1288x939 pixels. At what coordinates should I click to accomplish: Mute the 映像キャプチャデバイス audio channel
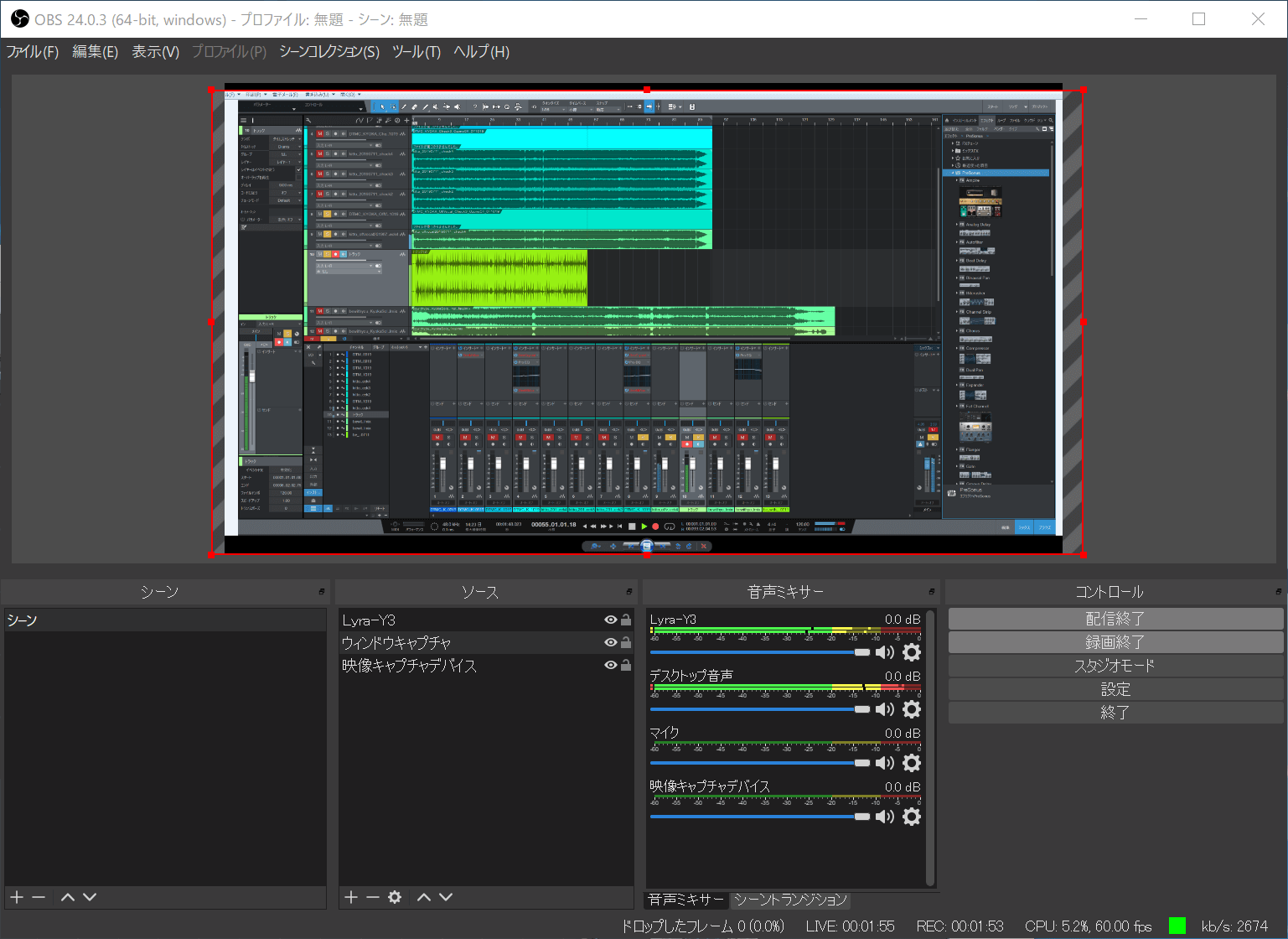click(885, 817)
